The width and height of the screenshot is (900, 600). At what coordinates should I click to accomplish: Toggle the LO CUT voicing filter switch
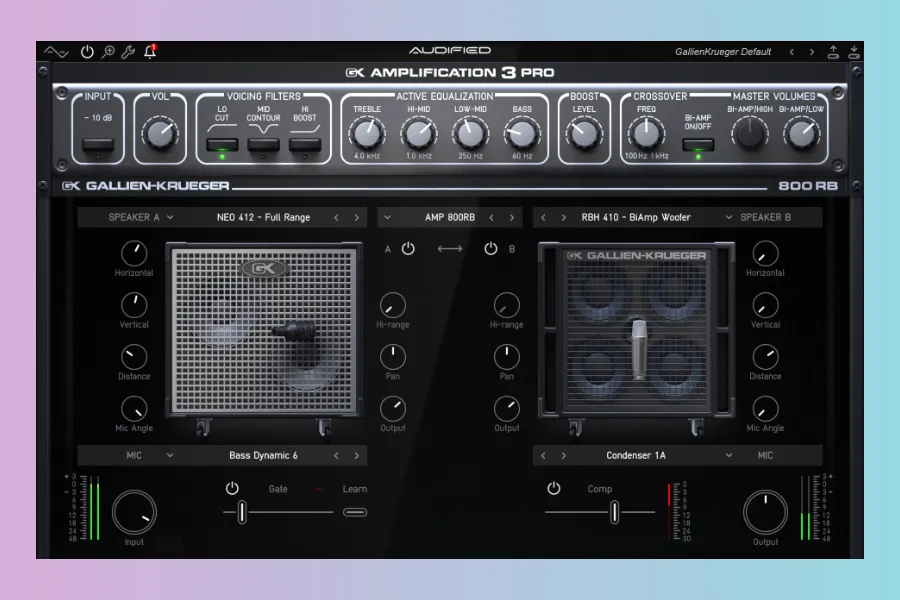[222, 145]
